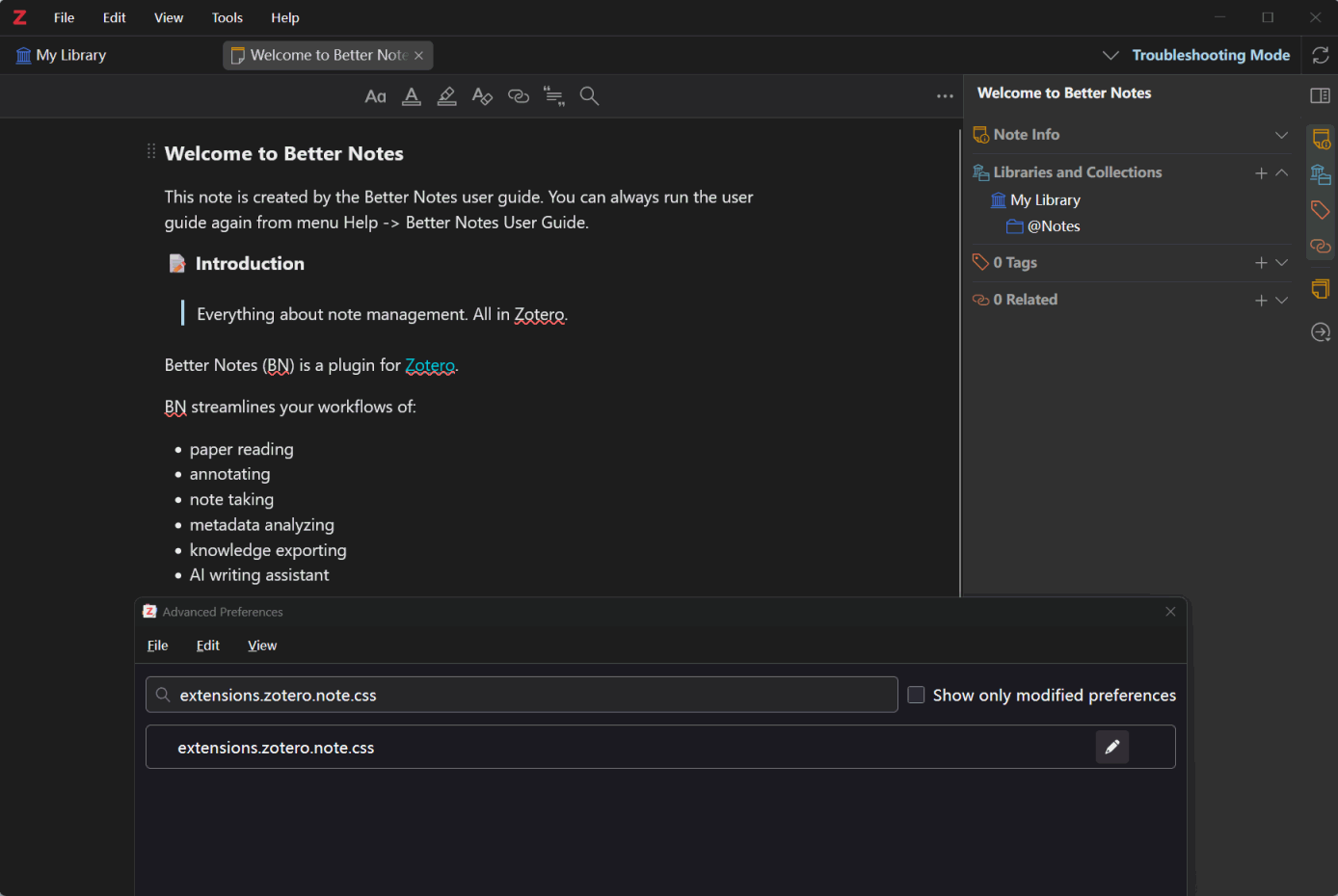Click the Introduction heading

[x=250, y=264]
